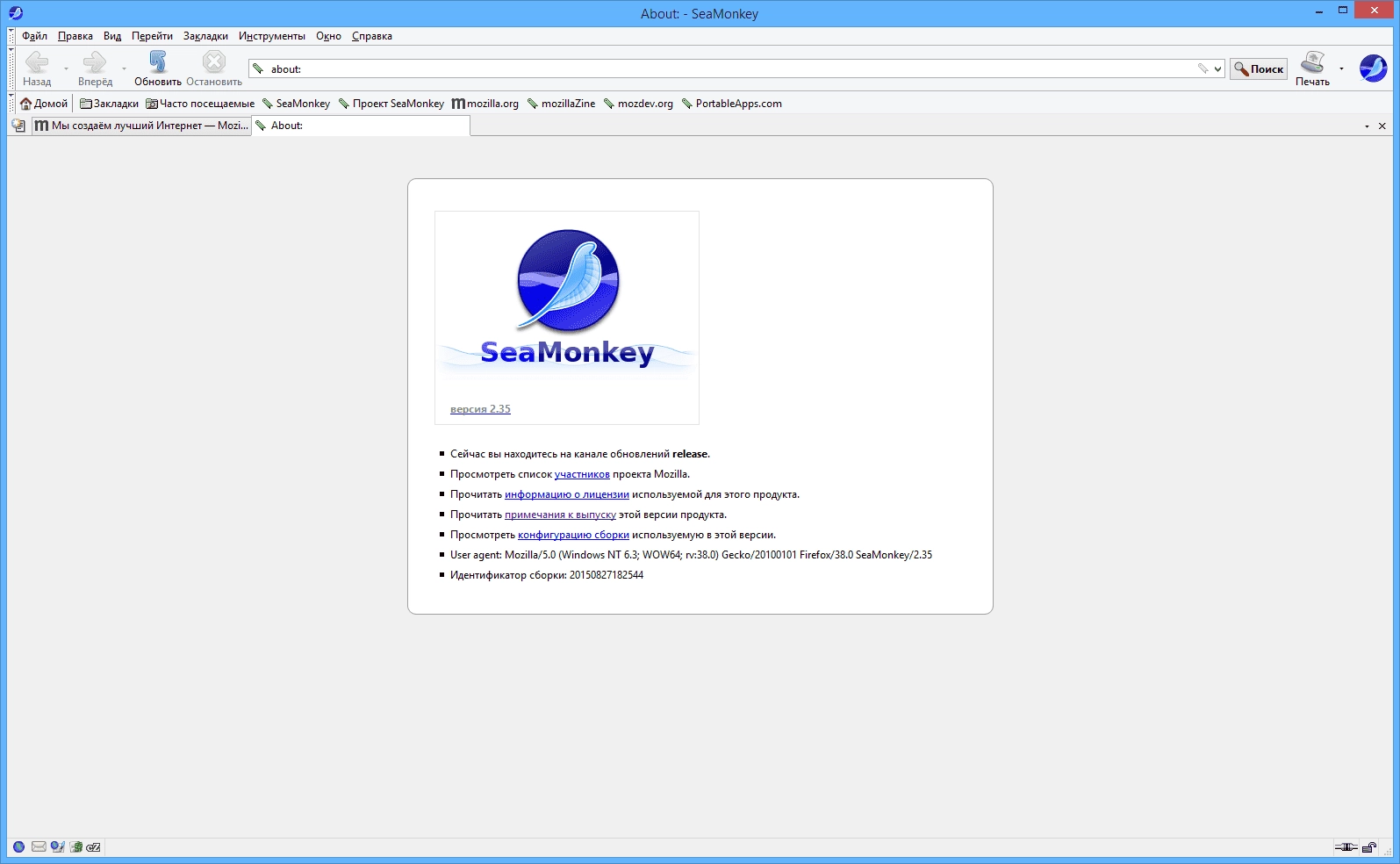Click the SeaMonkey throbber logo in toolbar
Viewport: 1400px width, 864px height.
[x=1373, y=68]
